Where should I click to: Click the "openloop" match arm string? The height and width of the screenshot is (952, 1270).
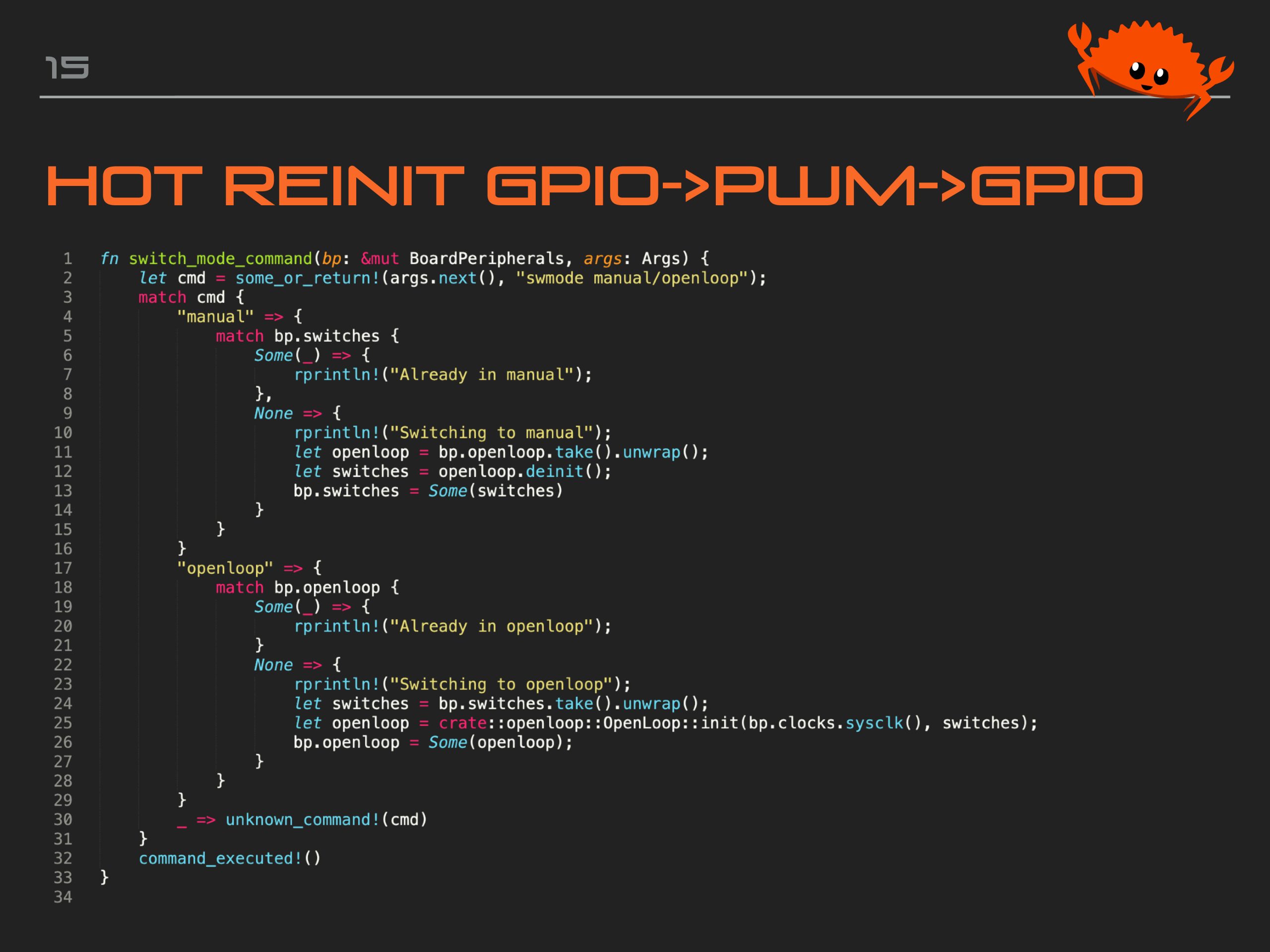[x=225, y=568]
